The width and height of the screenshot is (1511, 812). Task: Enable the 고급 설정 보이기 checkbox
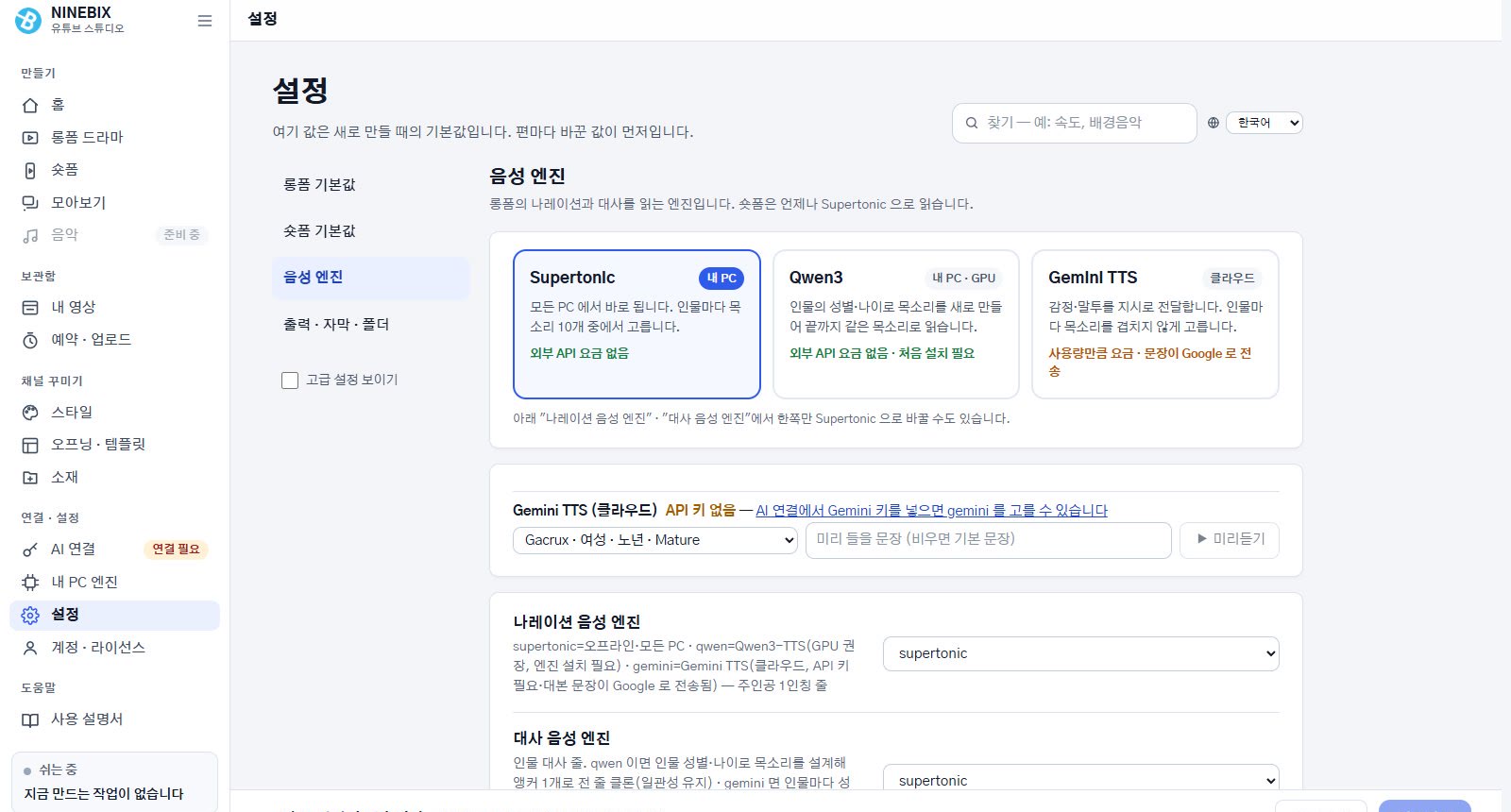[290, 381]
